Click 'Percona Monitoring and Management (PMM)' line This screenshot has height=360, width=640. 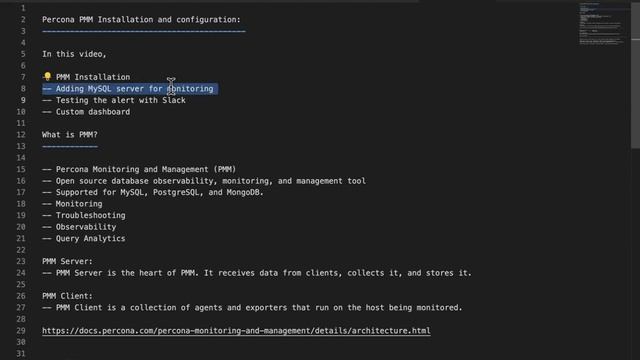point(139,169)
